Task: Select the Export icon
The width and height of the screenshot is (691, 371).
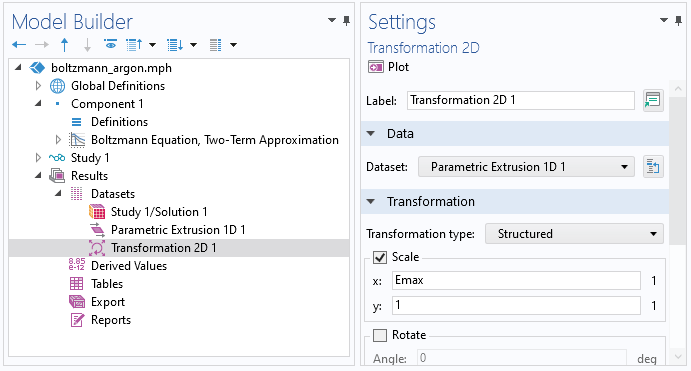Action: (77, 302)
